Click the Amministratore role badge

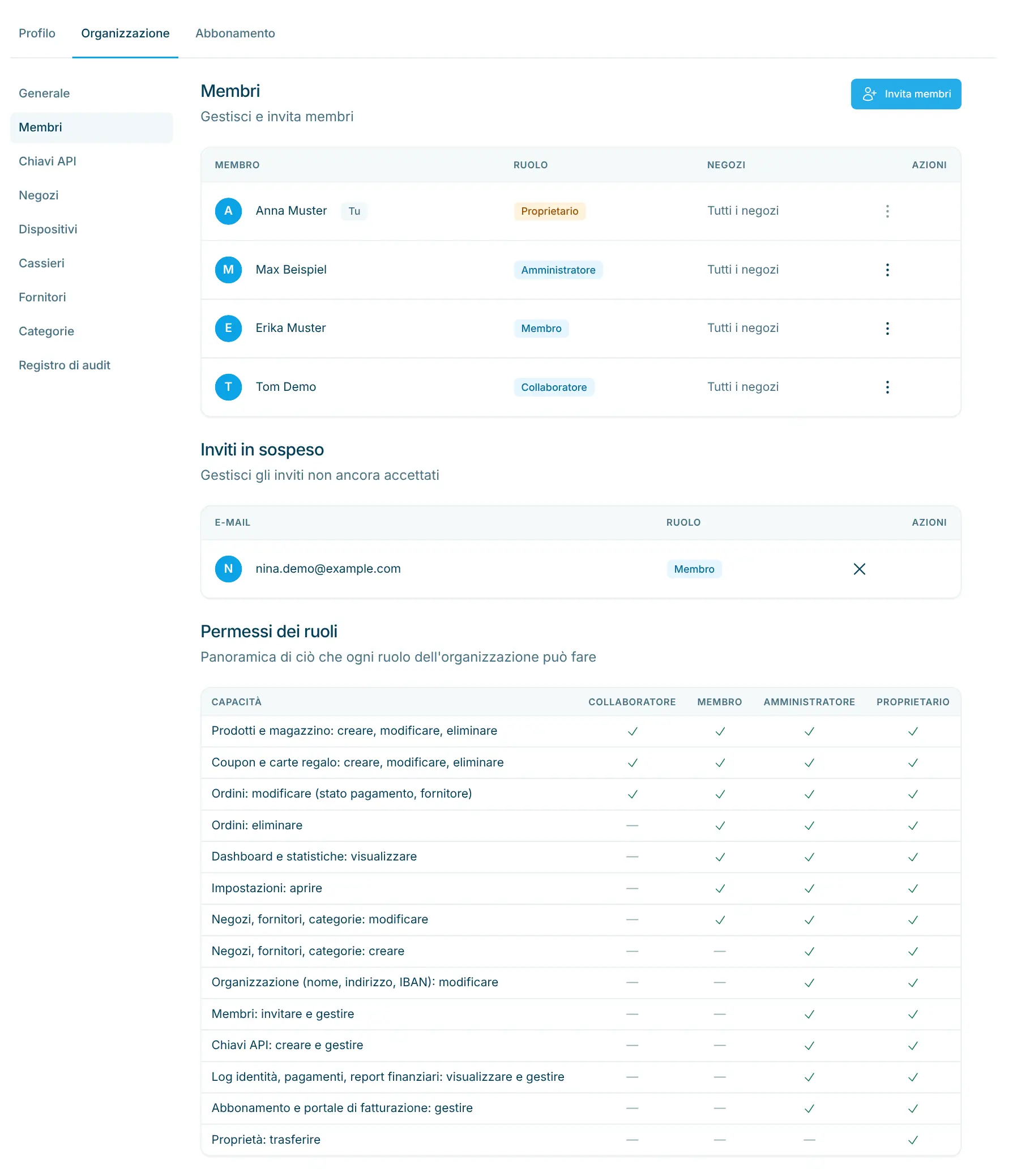558,270
